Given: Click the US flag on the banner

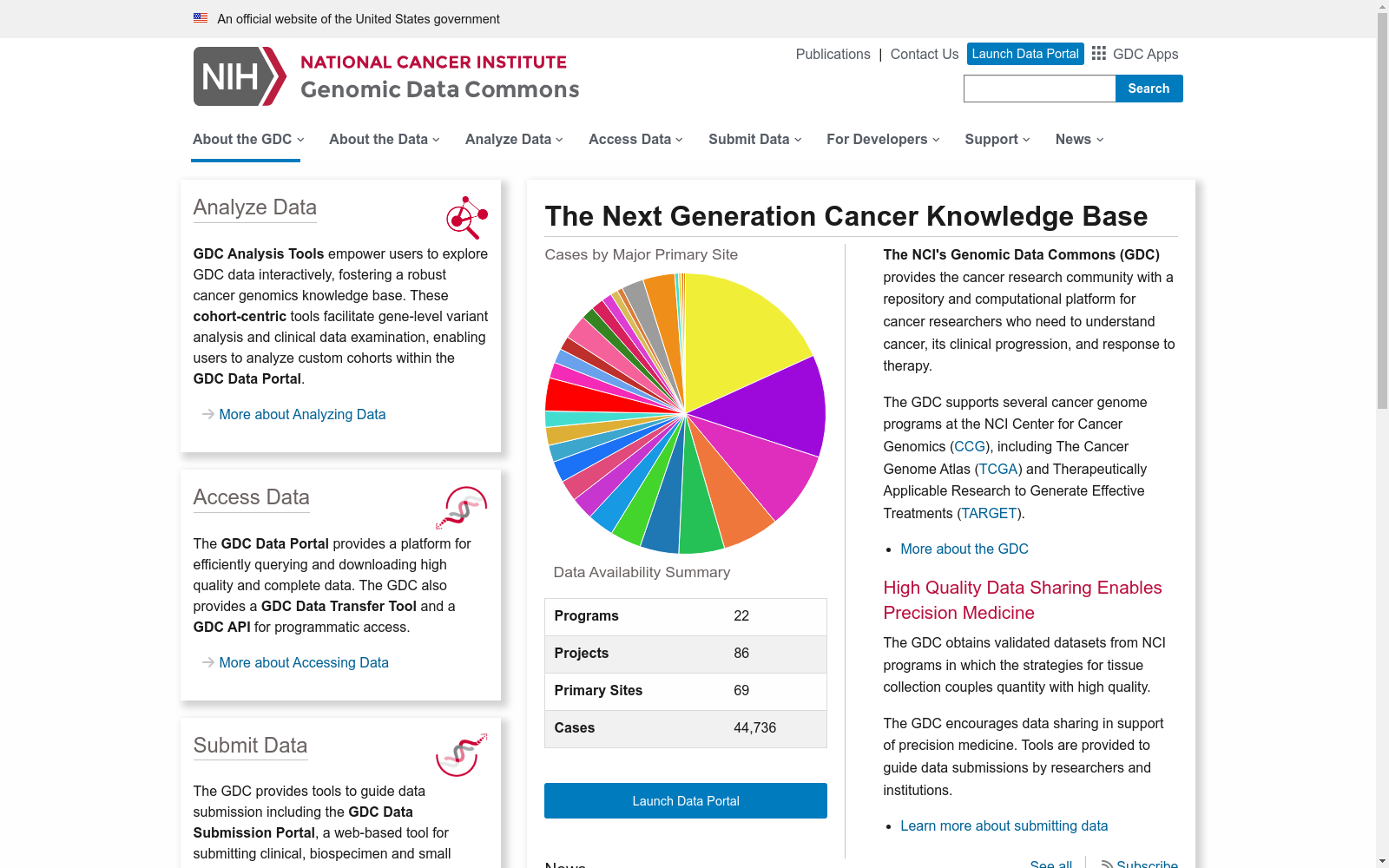Looking at the screenshot, I should [x=201, y=17].
